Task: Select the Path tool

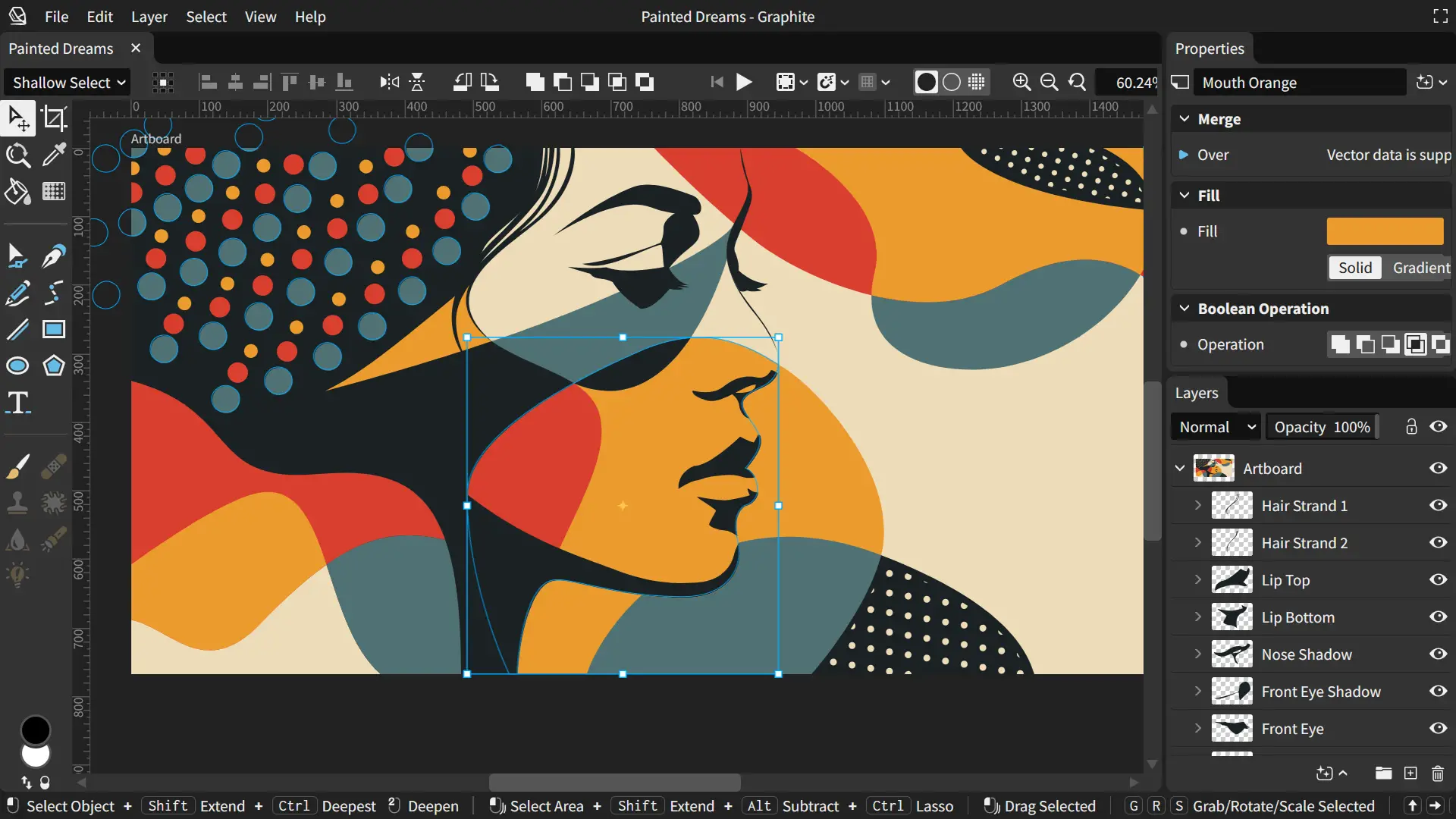Action: pyautogui.click(x=17, y=256)
